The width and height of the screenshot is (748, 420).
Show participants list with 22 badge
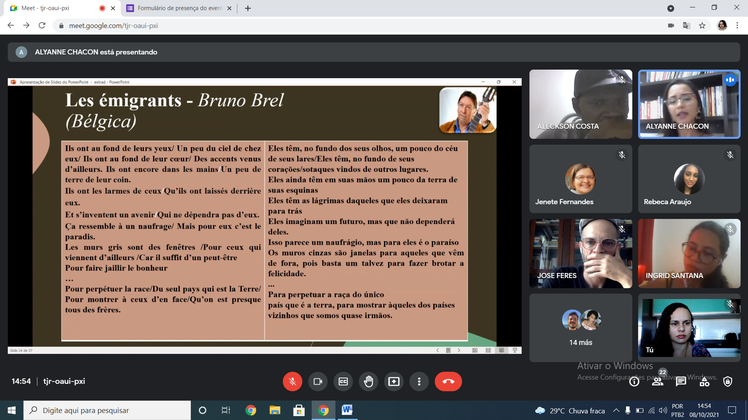pyautogui.click(x=658, y=380)
